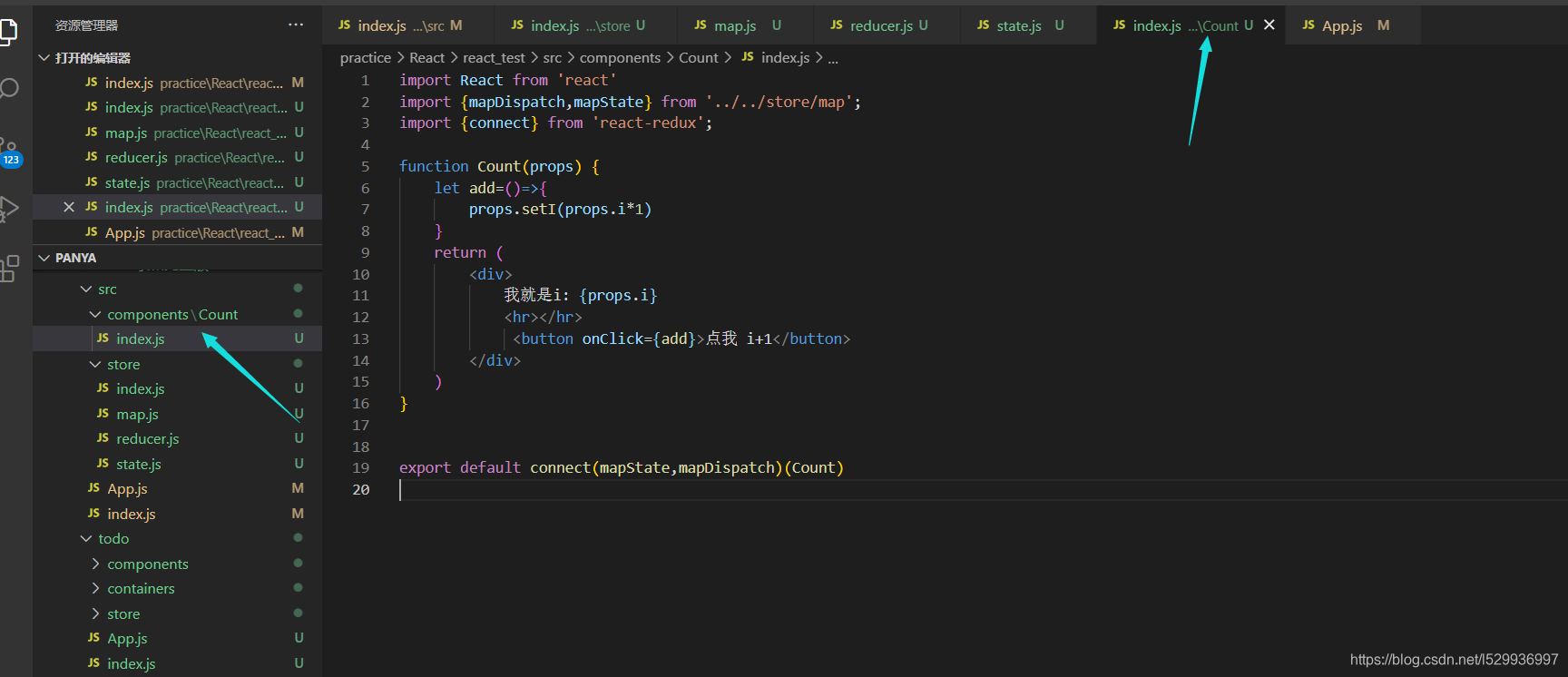
Task: Switch to the index.js ...\src tab
Action: (408, 25)
